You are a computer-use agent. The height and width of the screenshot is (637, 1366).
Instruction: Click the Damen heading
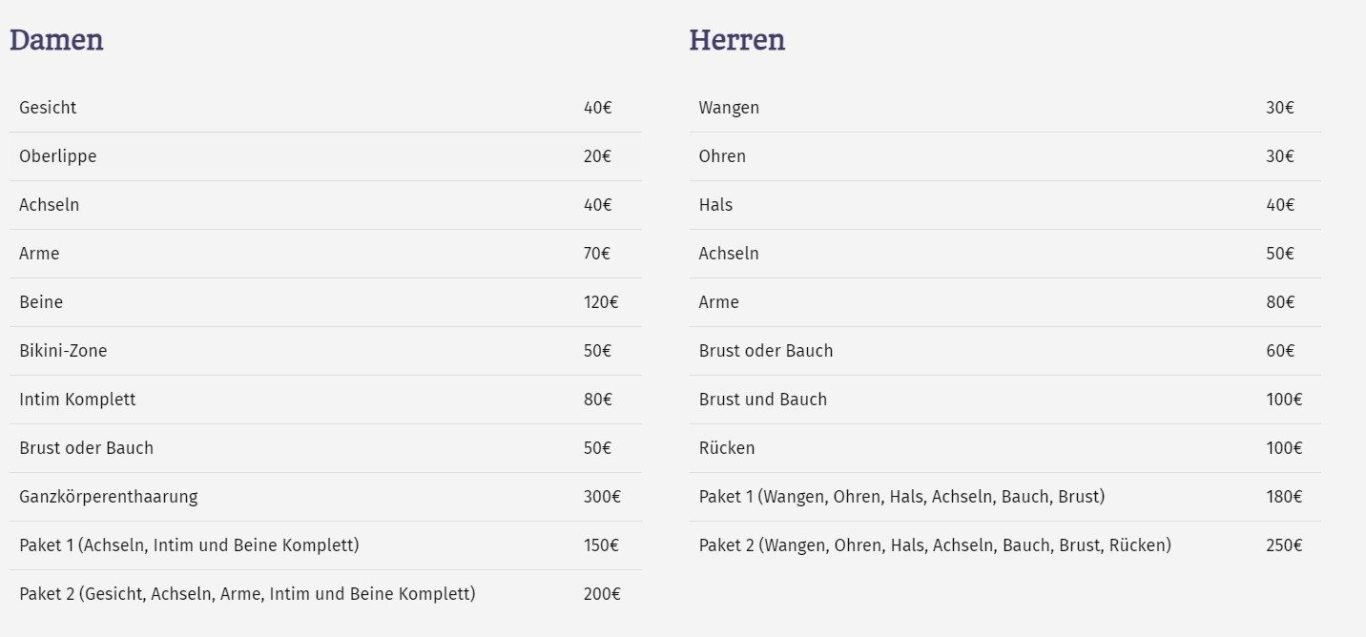coord(56,40)
